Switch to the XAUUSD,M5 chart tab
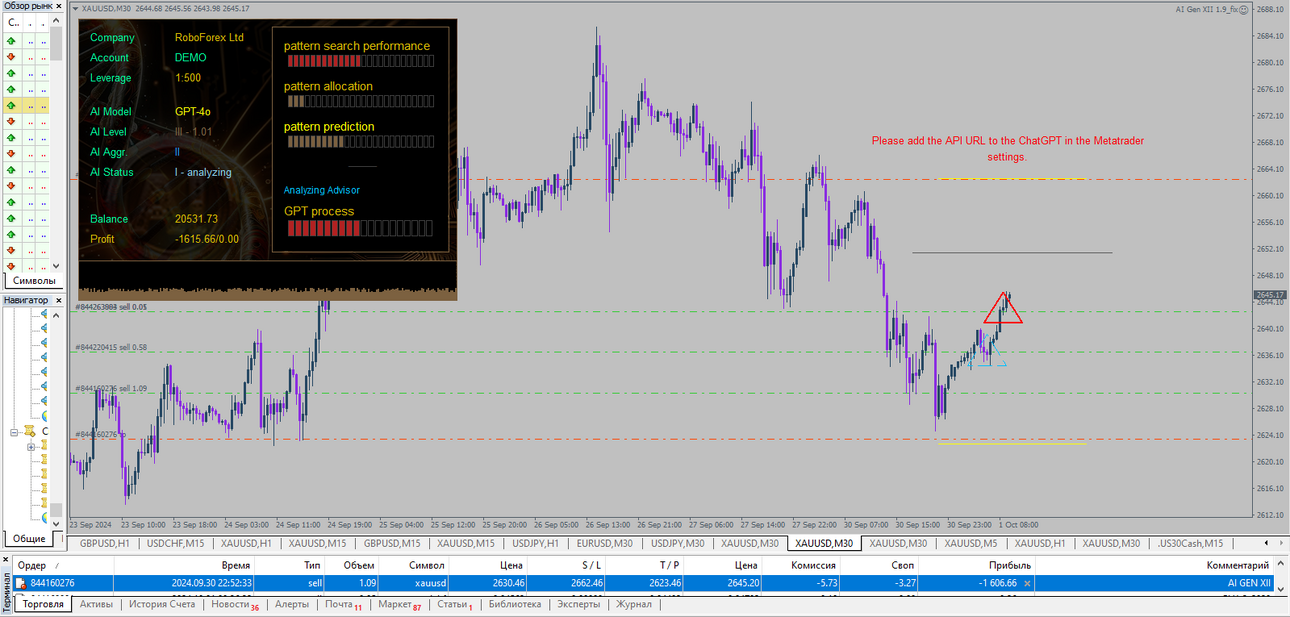The image size is (1290, 617). pyautogui.click(x=971, y=543)
